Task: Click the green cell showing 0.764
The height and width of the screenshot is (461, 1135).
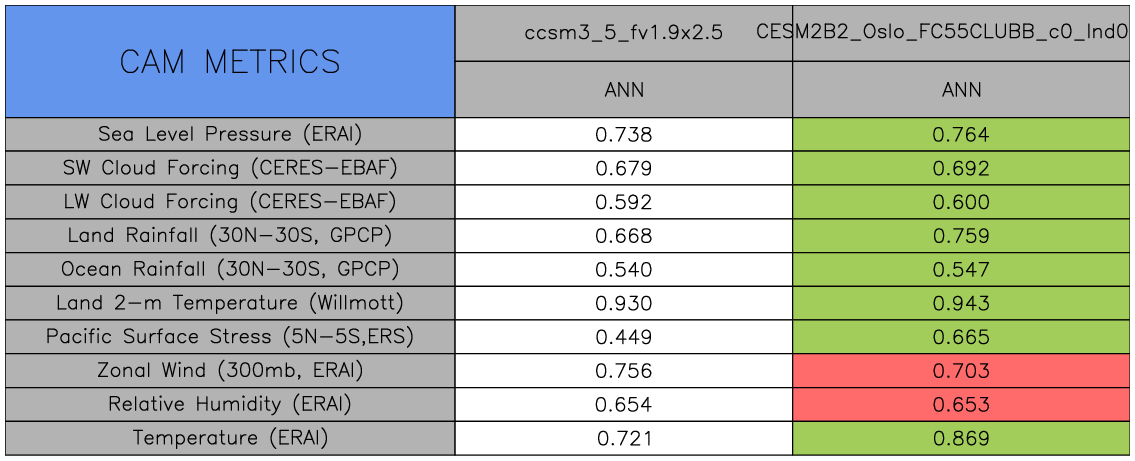Action: pos(961,134)
